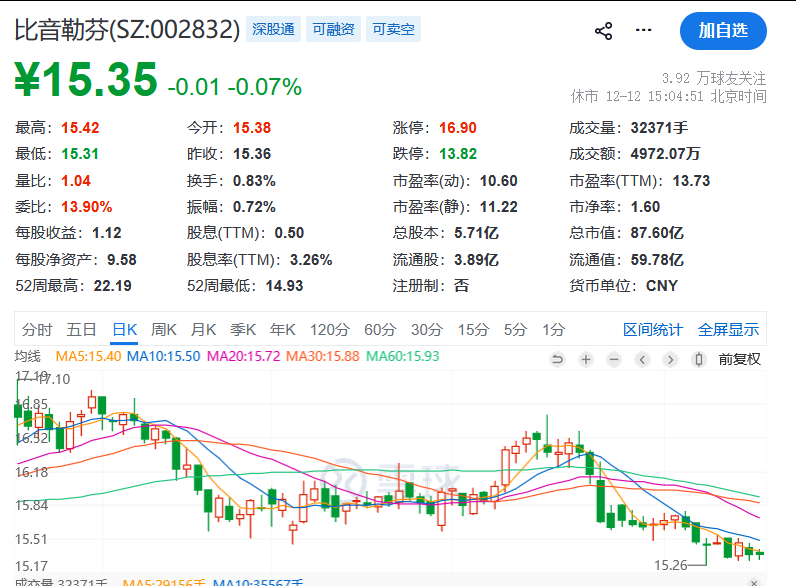Switch to the 分时 chart tab

pyautogui.click(x=37, y=330)
